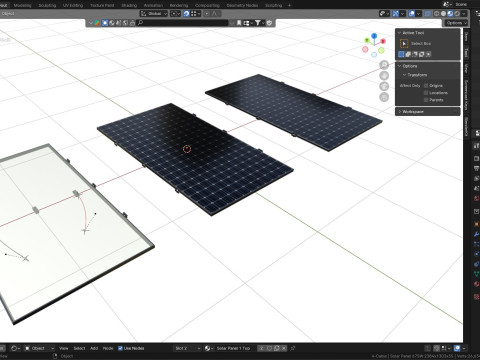Toggle the viewport gizmos button
The image size is (480, 360).
pyautogui.click(x=396, y=14)
